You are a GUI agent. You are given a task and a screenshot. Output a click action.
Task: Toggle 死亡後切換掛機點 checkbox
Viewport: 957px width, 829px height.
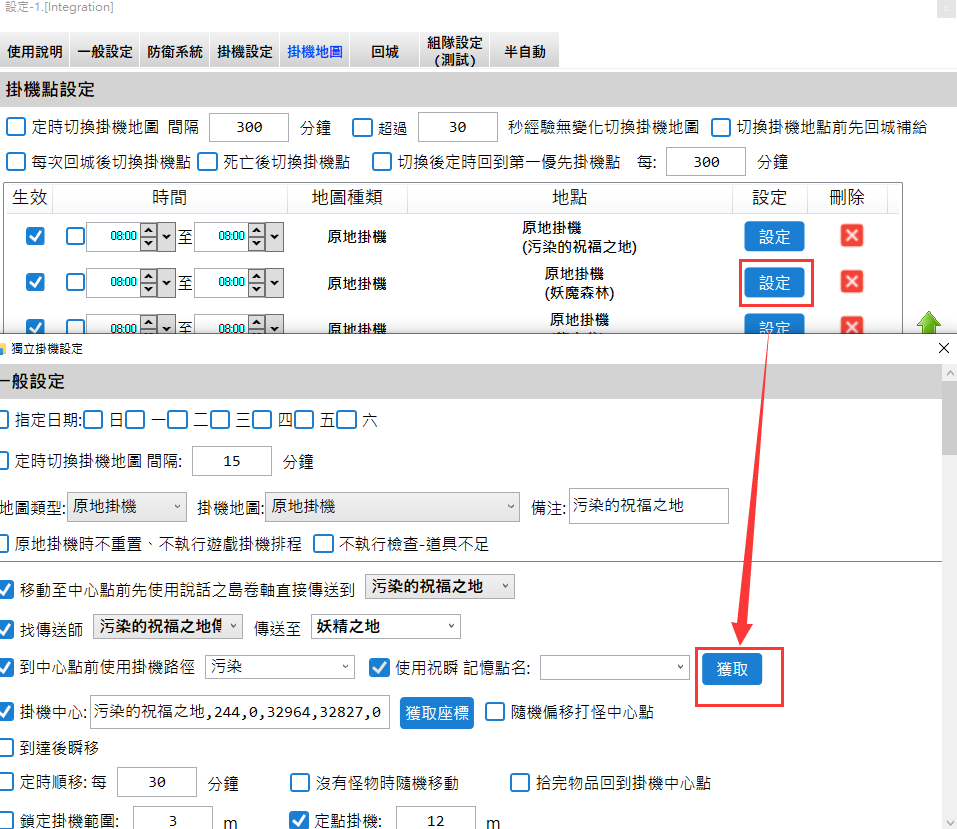pos(207,161)
